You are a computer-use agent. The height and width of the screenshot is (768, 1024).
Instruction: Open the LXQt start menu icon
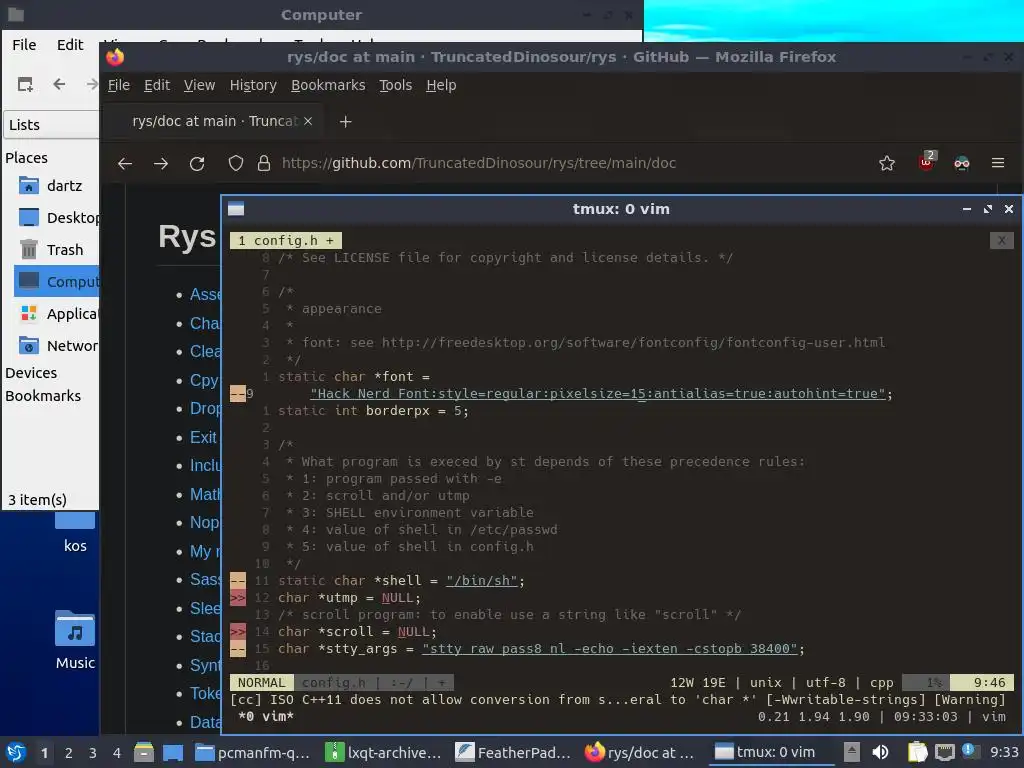click(x=16, y=752)
